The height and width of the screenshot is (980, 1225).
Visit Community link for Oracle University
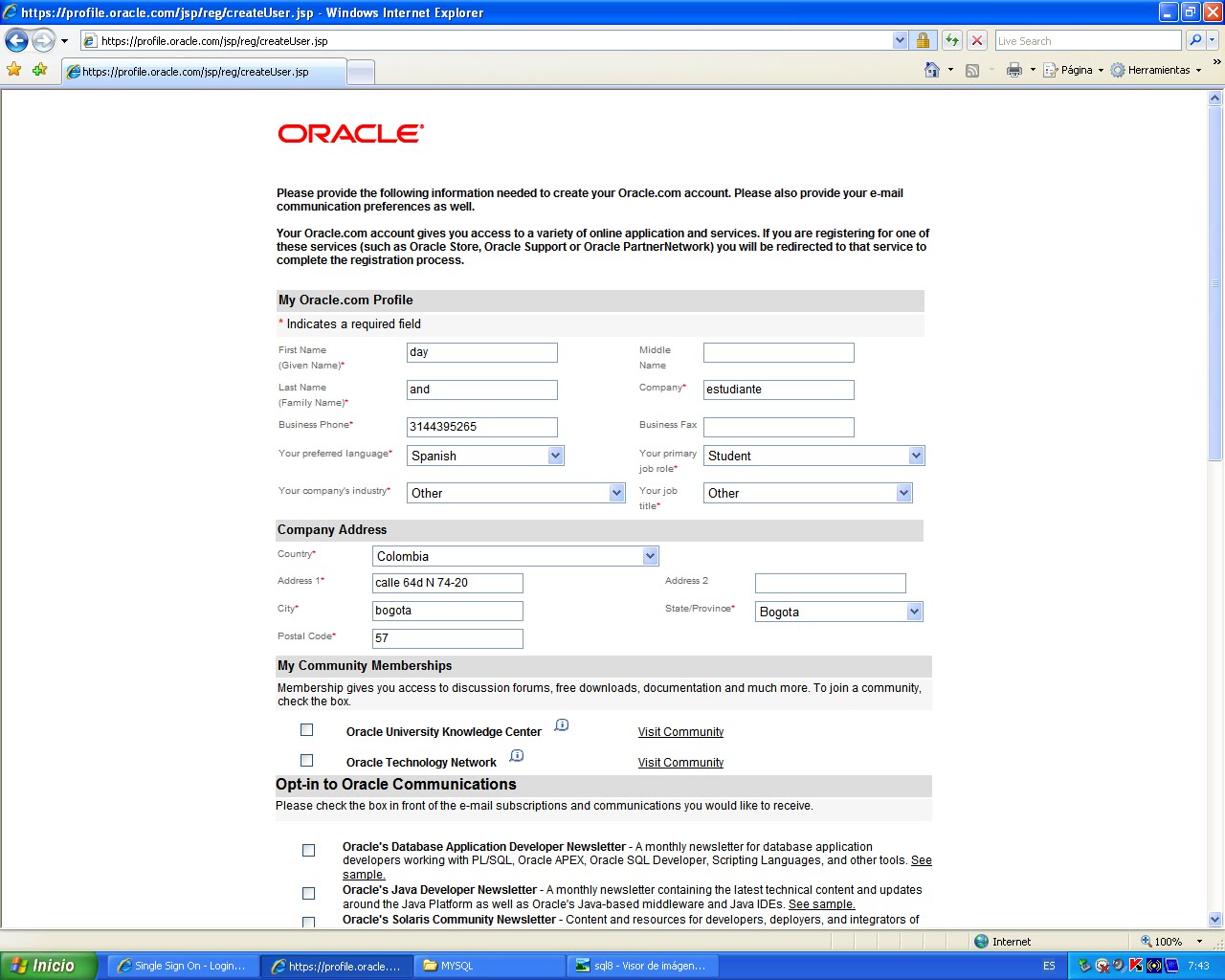[x=680, y=732]
